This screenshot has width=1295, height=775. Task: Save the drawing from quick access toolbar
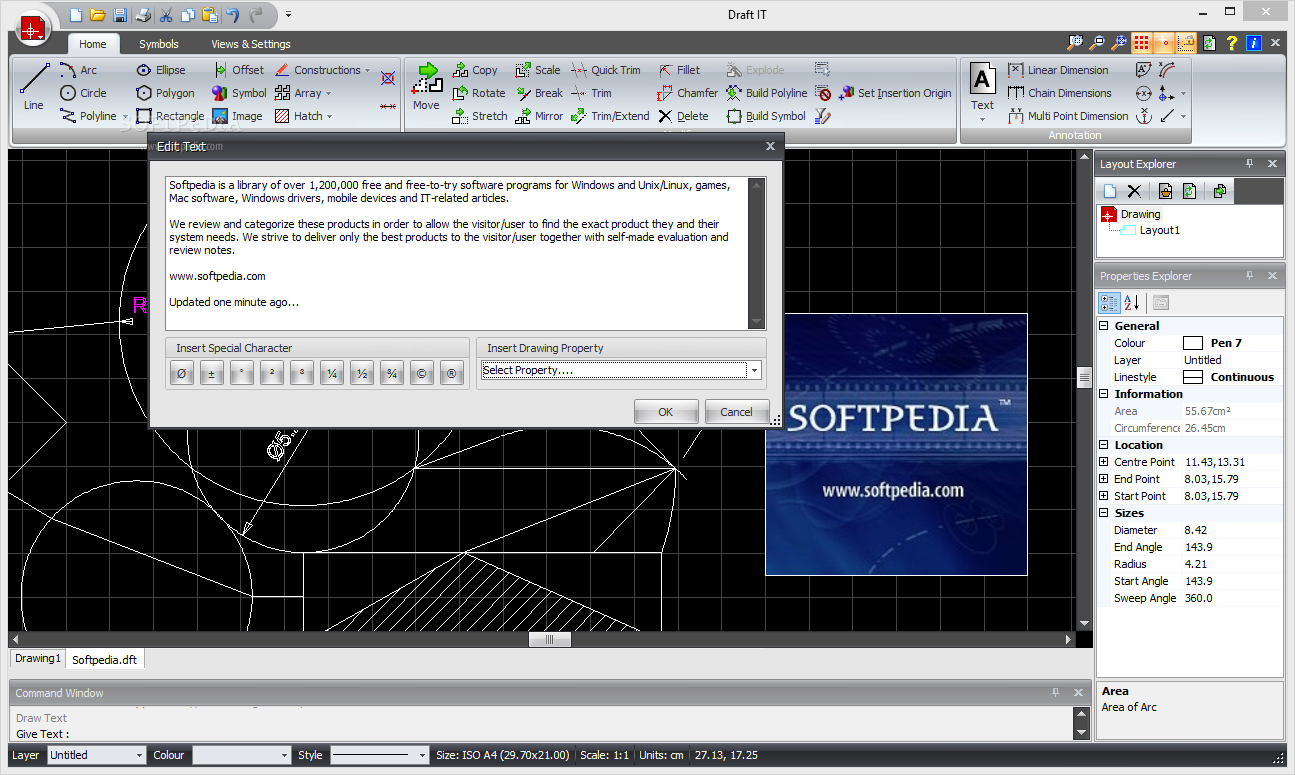tap(120, 15)
